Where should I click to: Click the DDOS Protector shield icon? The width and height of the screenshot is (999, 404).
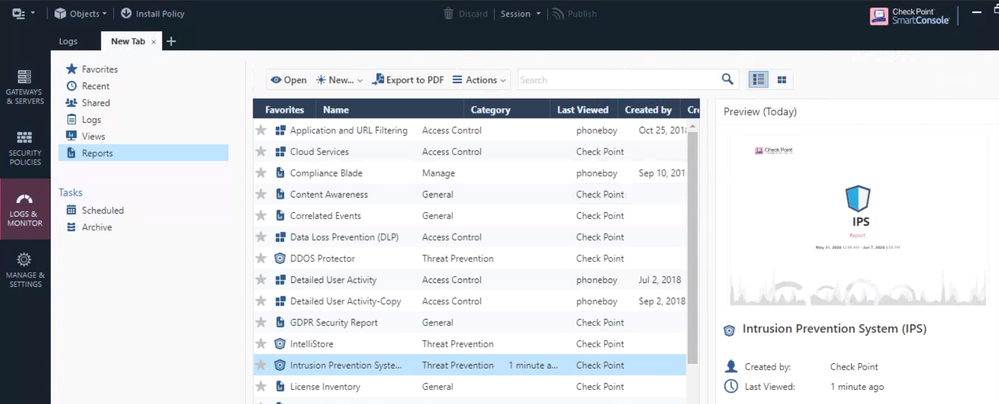tap(279, 259)
